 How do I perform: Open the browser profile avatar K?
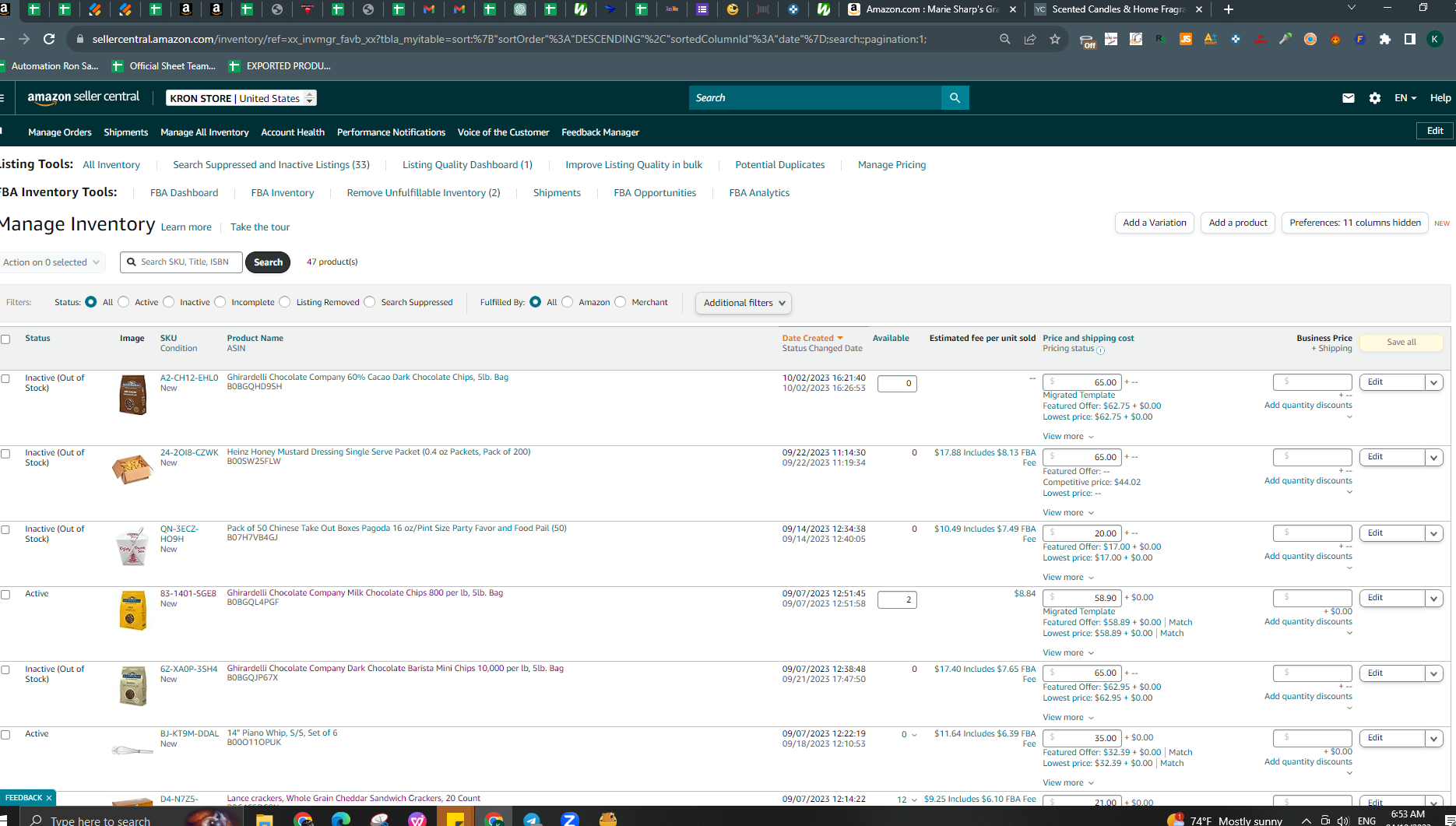(1435, 39)
